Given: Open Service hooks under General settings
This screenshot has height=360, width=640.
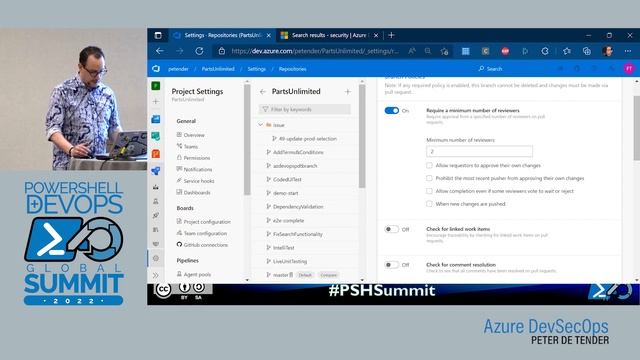Looking at the screenshot, I should click(x=199, y=181).
